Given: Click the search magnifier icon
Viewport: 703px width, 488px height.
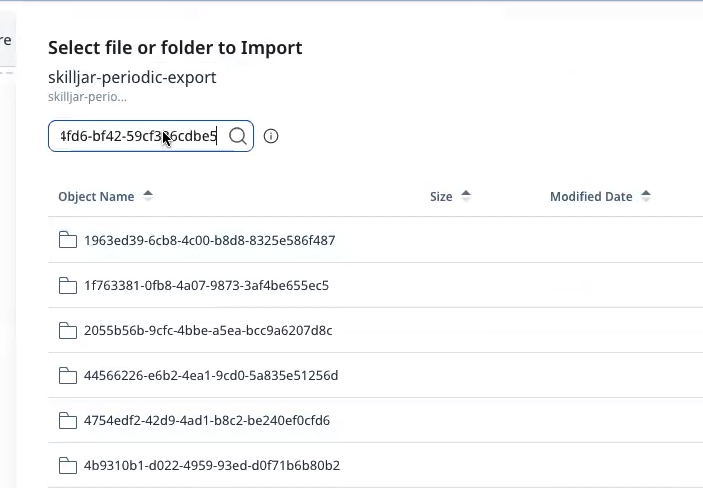Looking at the screenshot, I should pyautogui.click(x=238, y=136).
